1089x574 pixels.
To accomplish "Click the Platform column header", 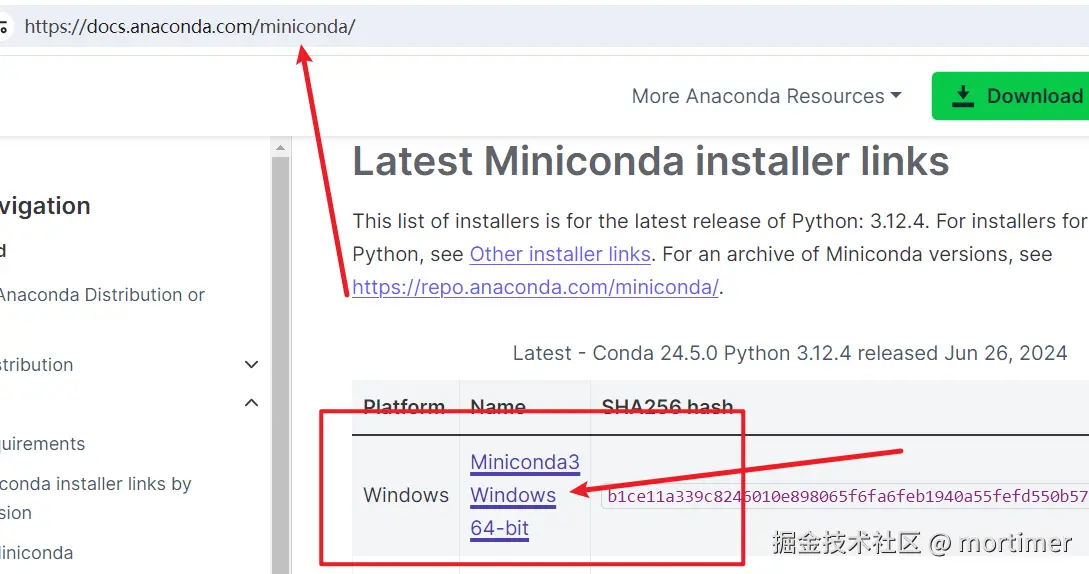I will click(404, 407).
